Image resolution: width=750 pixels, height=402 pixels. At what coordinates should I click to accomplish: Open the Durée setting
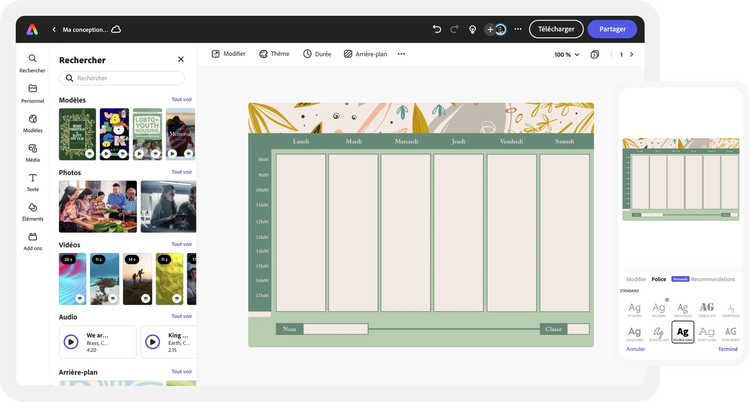(317, 54)
